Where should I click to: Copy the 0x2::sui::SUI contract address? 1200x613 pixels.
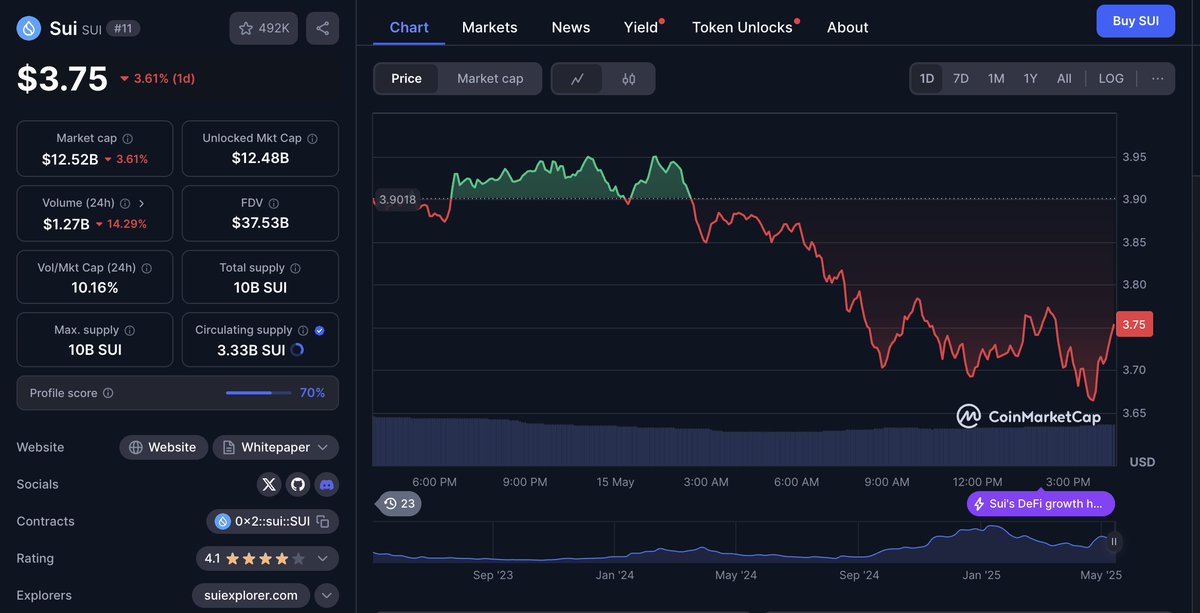[322, 522]
